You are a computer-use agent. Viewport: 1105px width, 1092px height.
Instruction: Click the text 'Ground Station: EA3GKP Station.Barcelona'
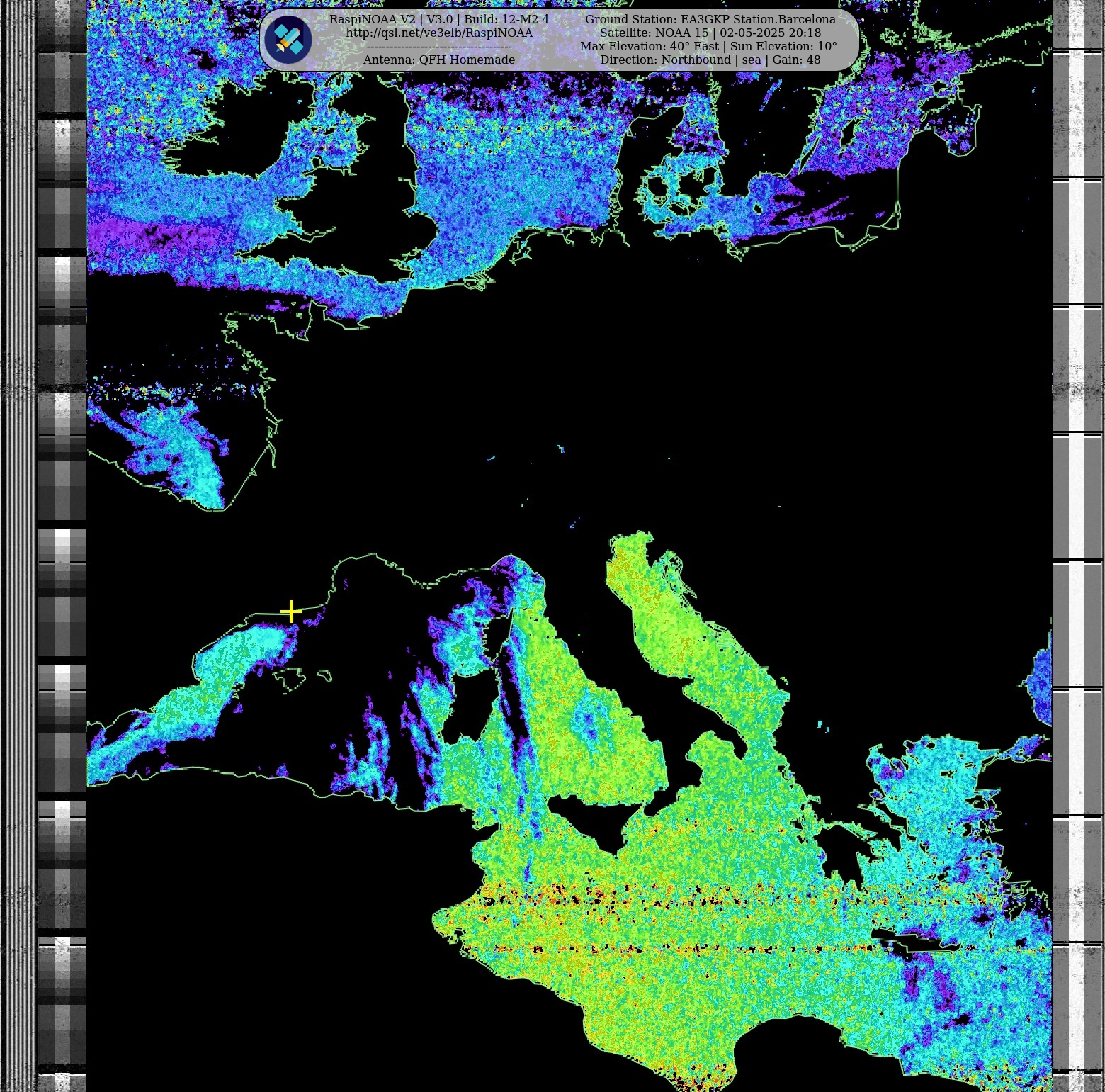point(710,19)
